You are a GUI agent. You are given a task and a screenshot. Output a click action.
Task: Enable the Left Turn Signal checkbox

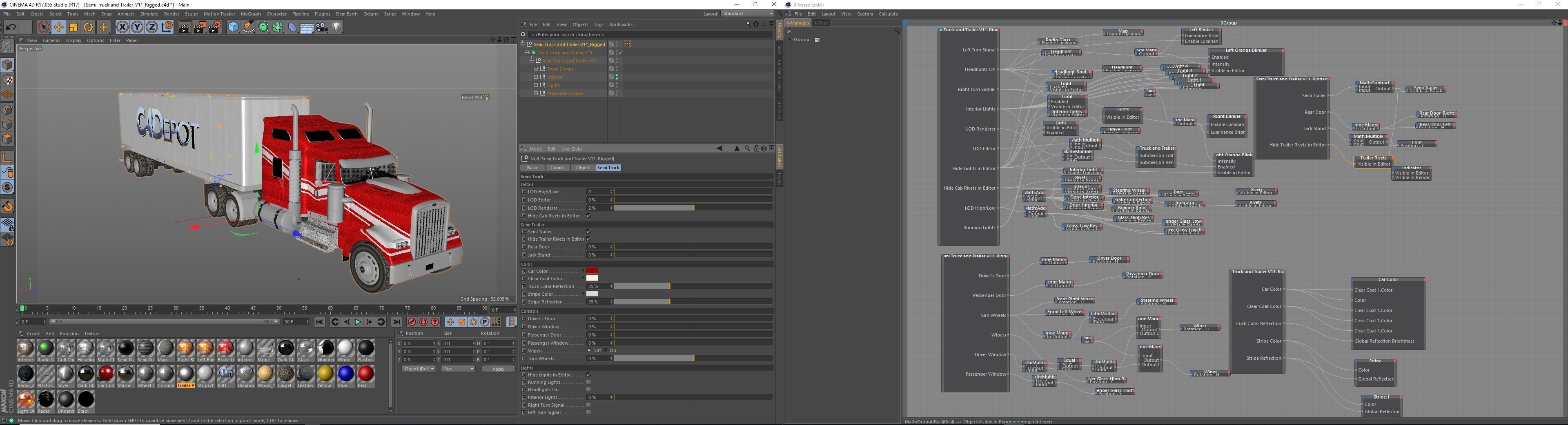pyautogui.click(x=588, y=412)
